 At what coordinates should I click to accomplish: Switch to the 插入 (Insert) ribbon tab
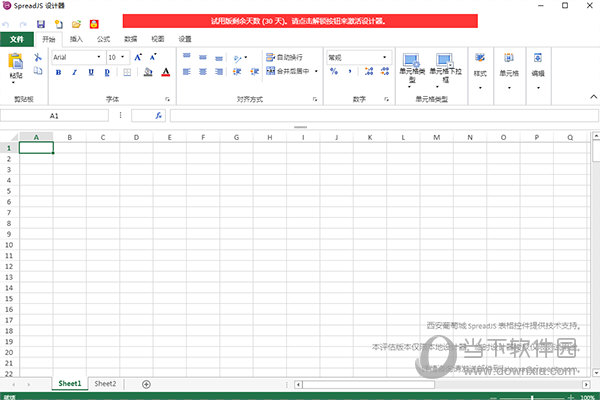point(76,38)
